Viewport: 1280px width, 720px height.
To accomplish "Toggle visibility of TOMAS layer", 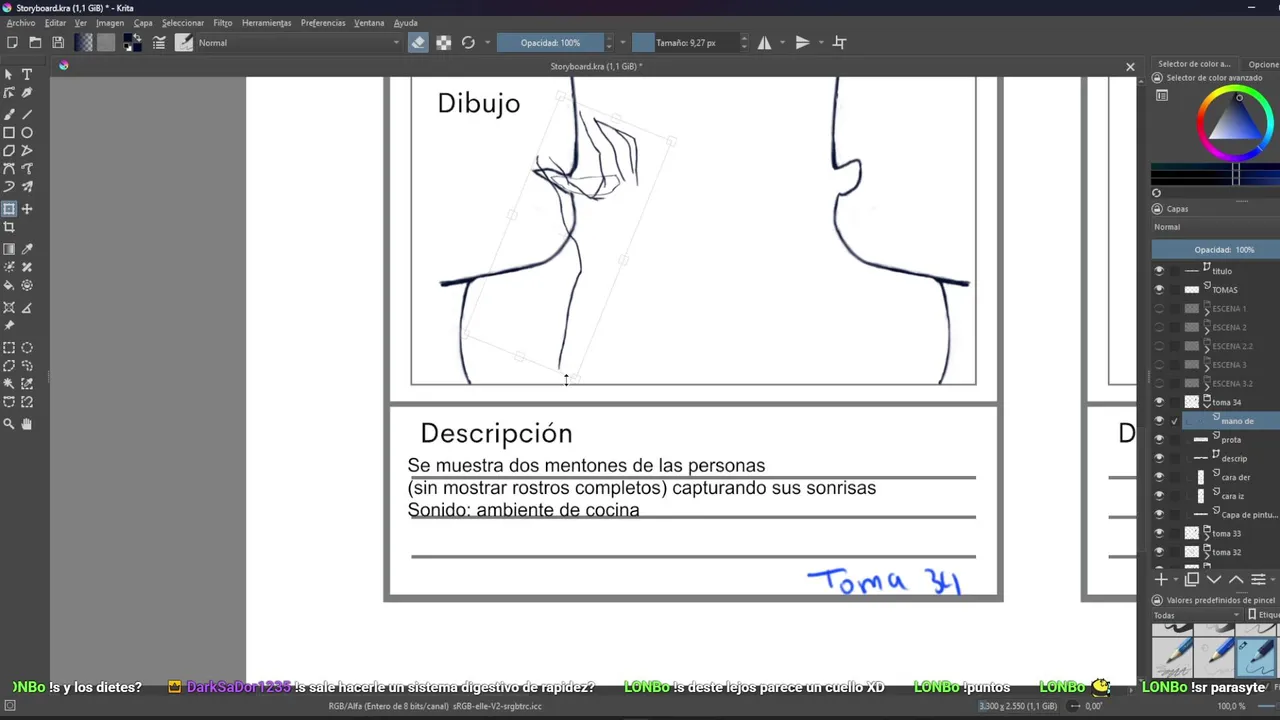I will [1159, 290].
